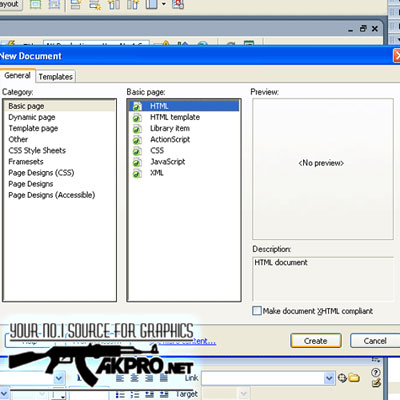Open the Link field dropdown arrow

coord(329,378)
